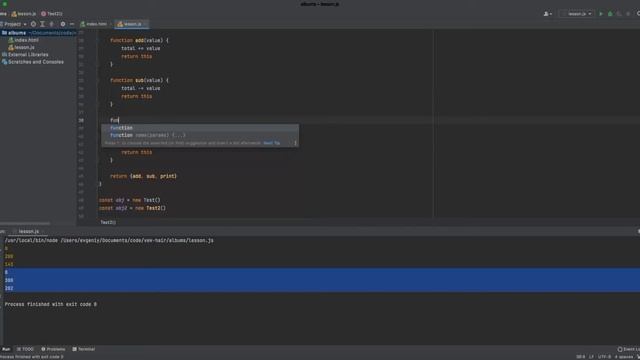Viewport: 640px width, 360px height.
Task: Click the Next Tip link in completion popup
Action: [271, 143]
